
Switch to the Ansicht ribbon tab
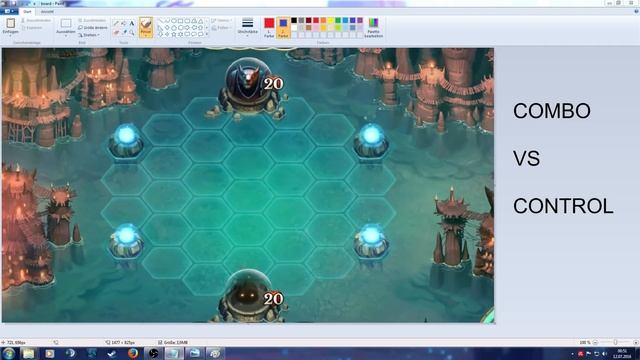click(x=47, y=12)
